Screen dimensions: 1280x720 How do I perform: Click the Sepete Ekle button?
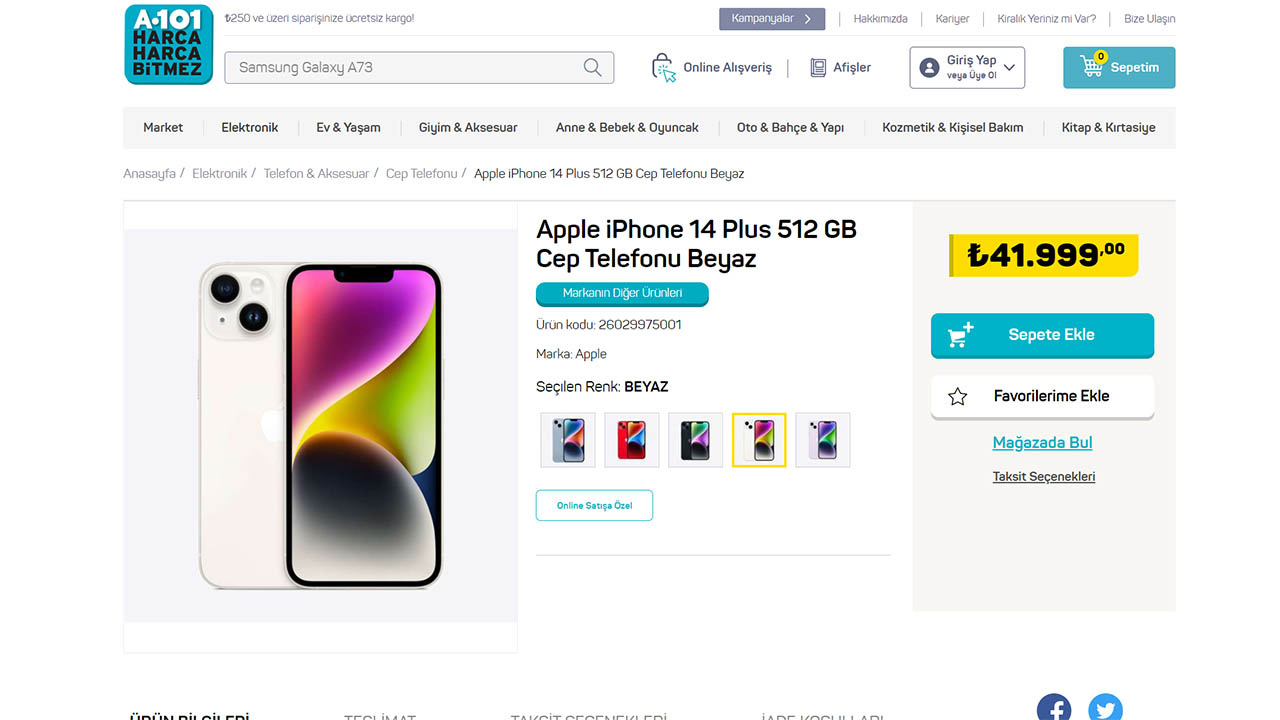(x=1042, y=335)
